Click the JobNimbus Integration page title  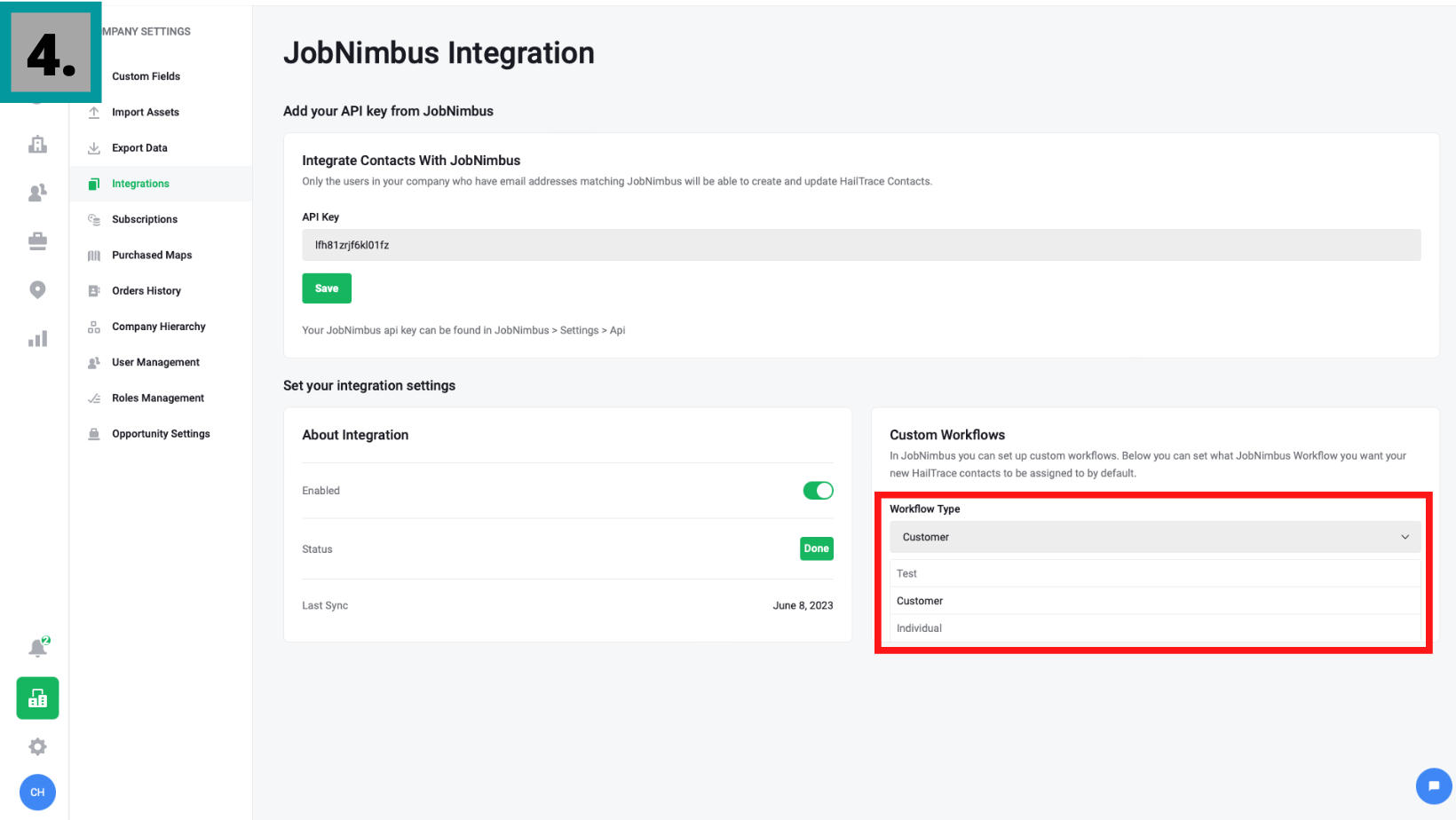pos(439,53)
